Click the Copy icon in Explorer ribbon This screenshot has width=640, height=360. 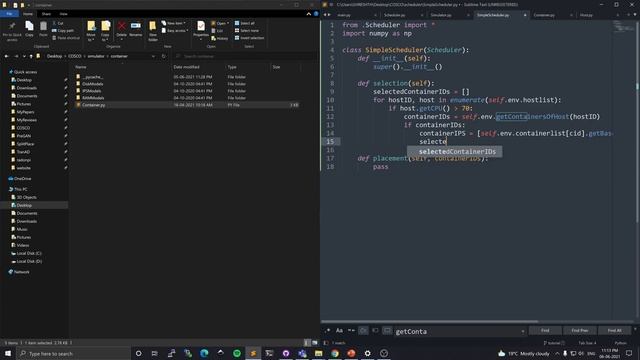click(x=29, y=29)
